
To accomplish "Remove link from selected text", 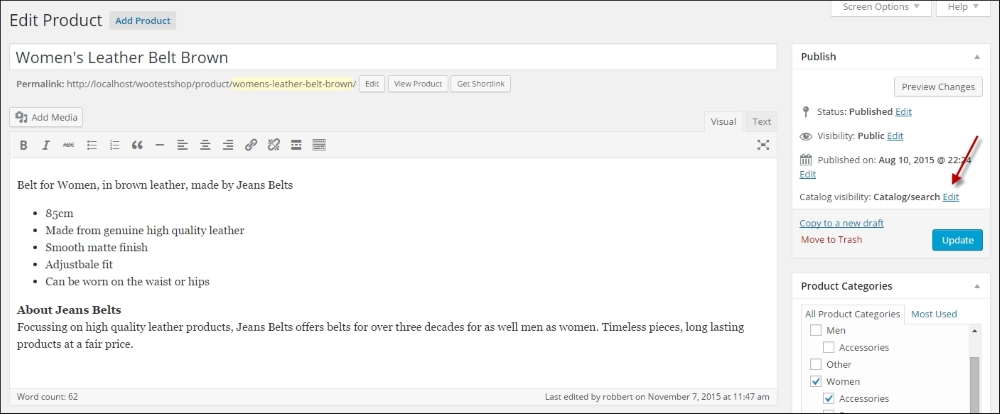I will pos(274,145).
